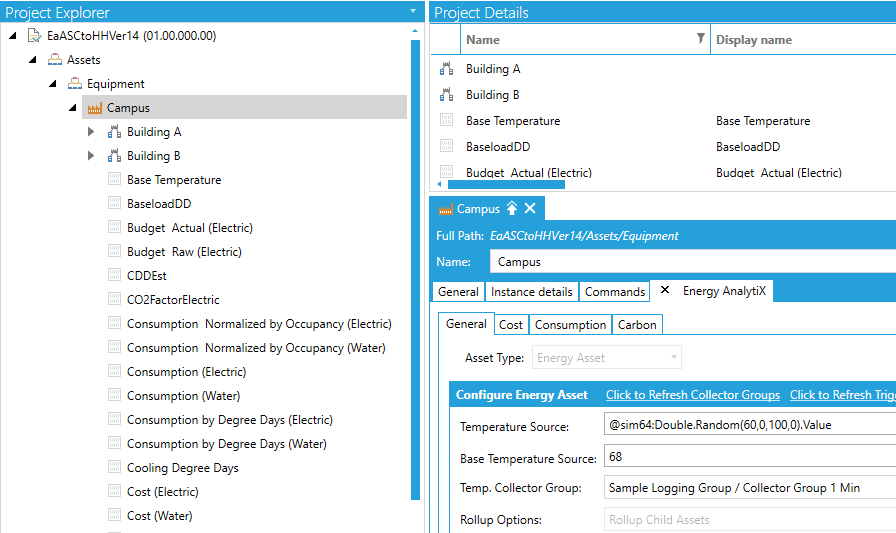
Task: Open the Asset Type dropdown
Action: (675, 357)
